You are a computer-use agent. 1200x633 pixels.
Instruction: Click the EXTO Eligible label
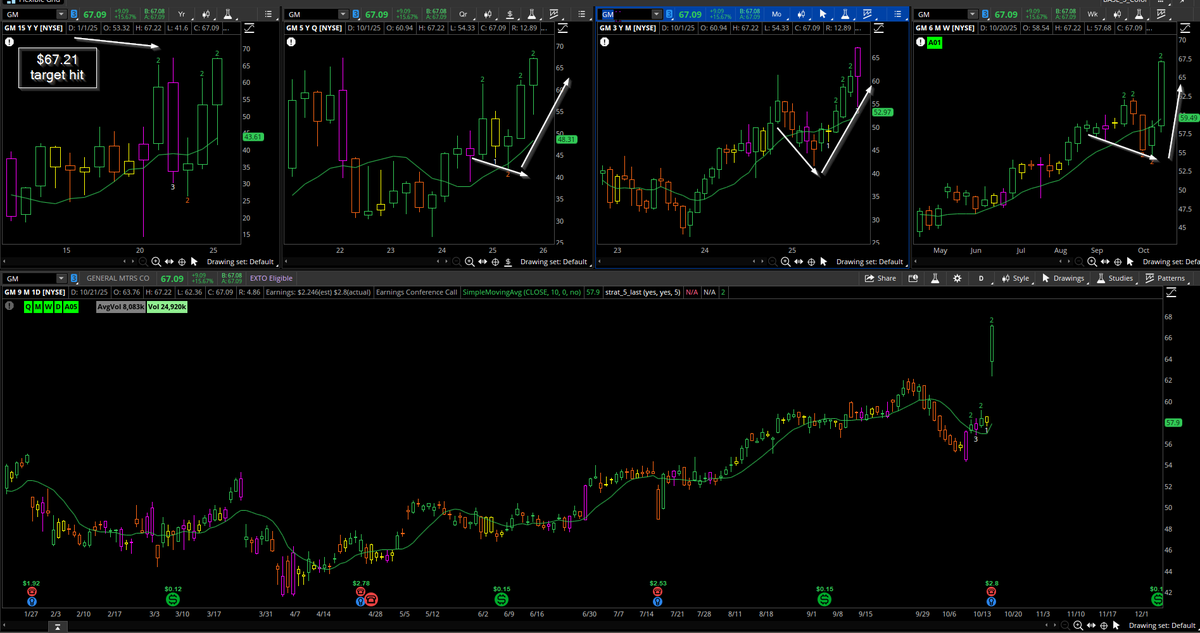271,278
